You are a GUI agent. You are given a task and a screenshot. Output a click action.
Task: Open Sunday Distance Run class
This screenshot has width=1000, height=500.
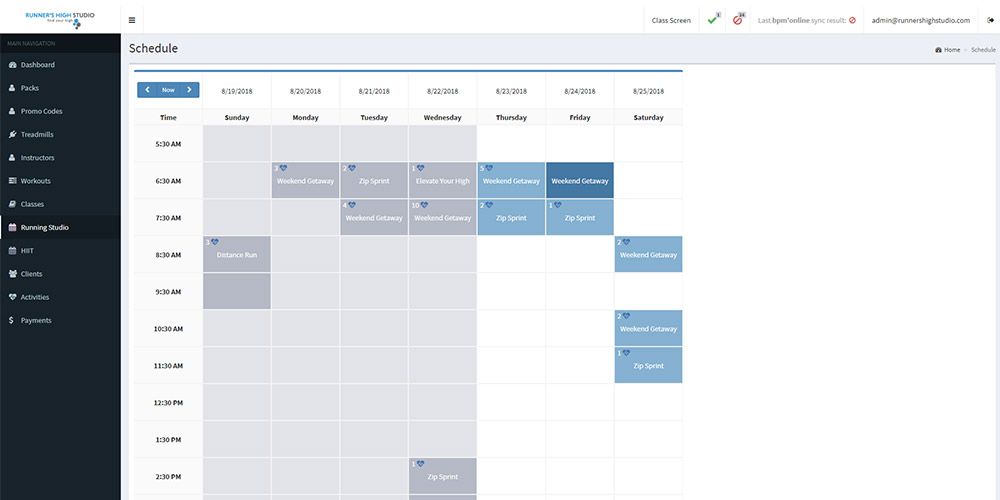237,254
